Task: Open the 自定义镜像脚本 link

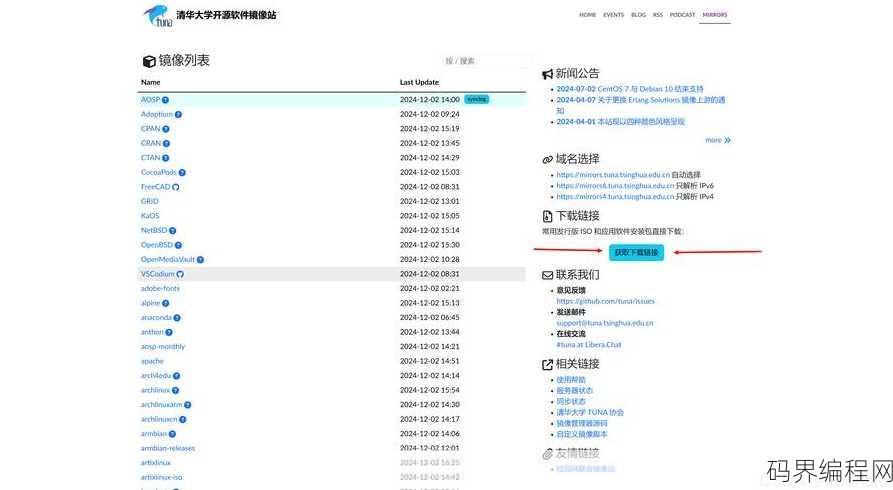Action: point(582,434)
